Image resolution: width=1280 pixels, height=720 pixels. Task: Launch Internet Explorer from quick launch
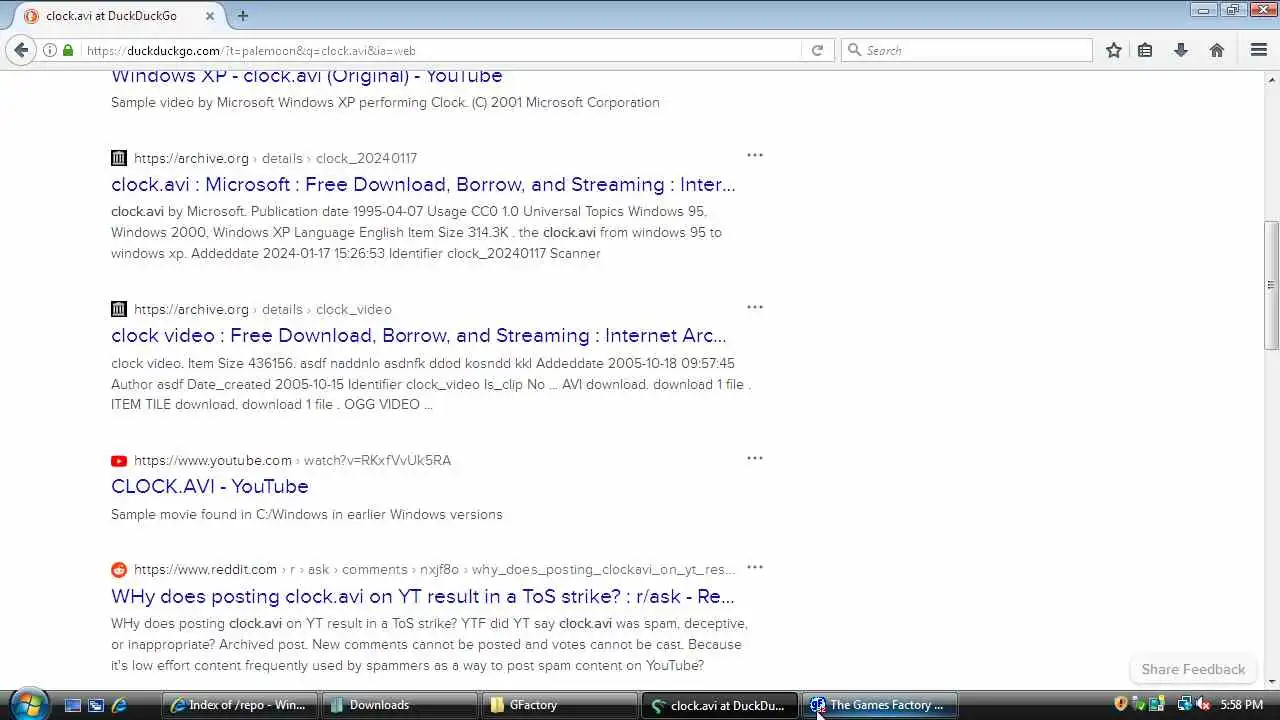pos(119,705)
